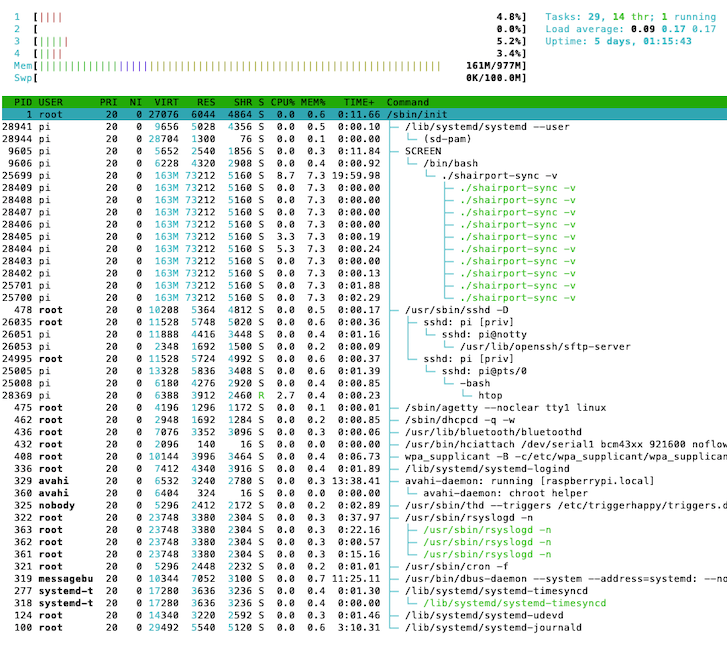Select the /usr/sbin/thd triggers row
The image size is (727, 656).
(364, 505)
